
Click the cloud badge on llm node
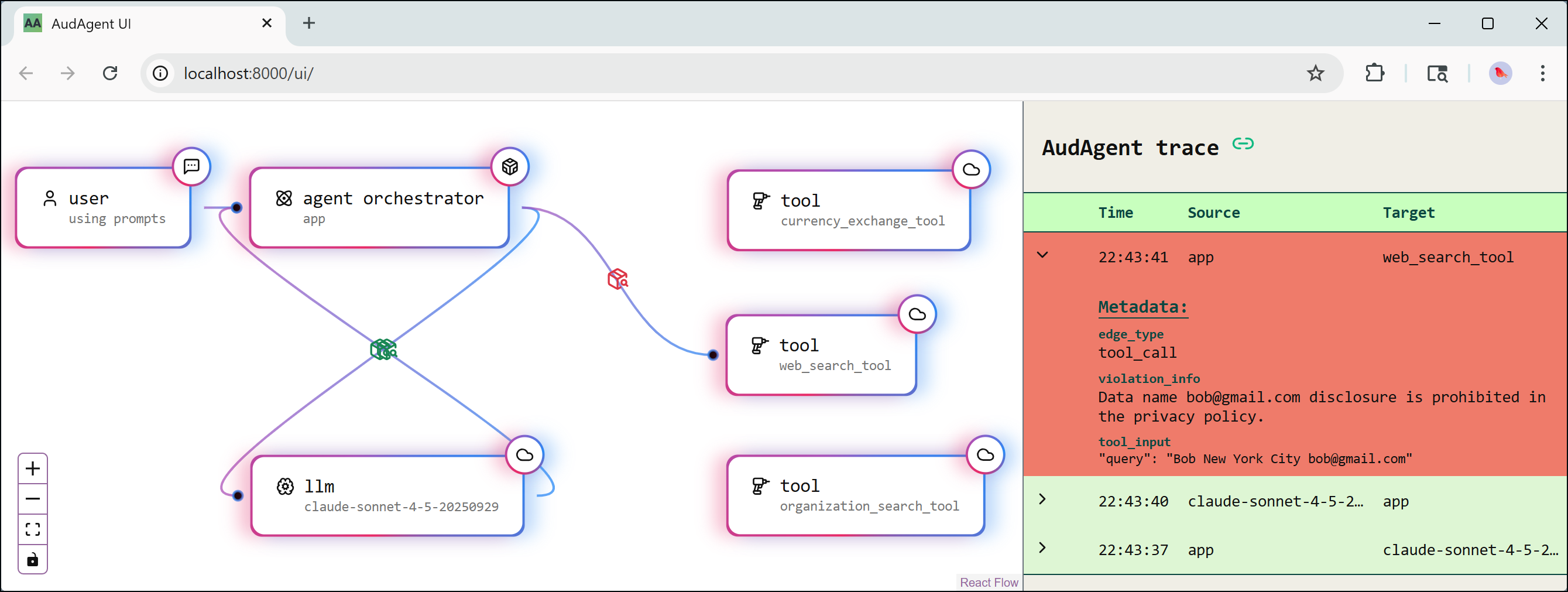524,454
